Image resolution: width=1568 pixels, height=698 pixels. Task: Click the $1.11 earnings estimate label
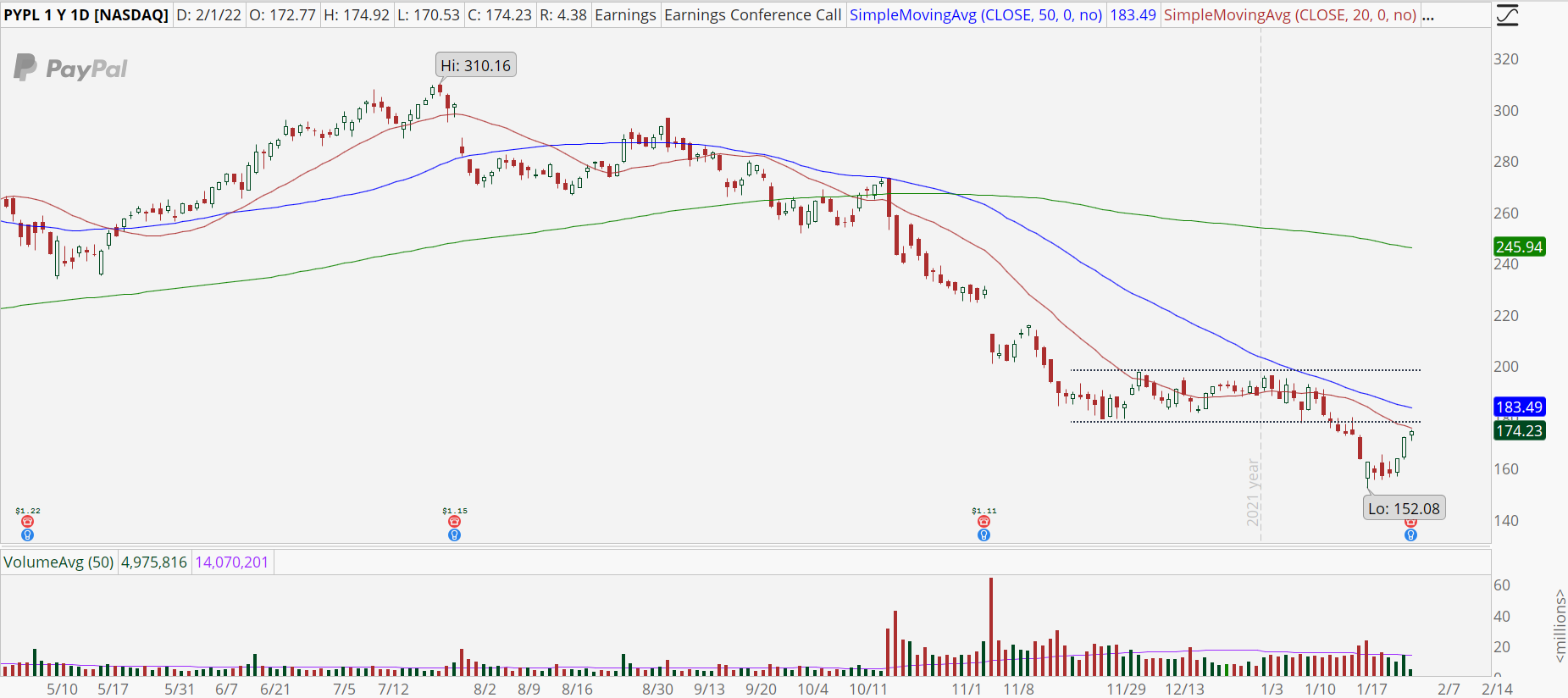[x=984, y=511]
